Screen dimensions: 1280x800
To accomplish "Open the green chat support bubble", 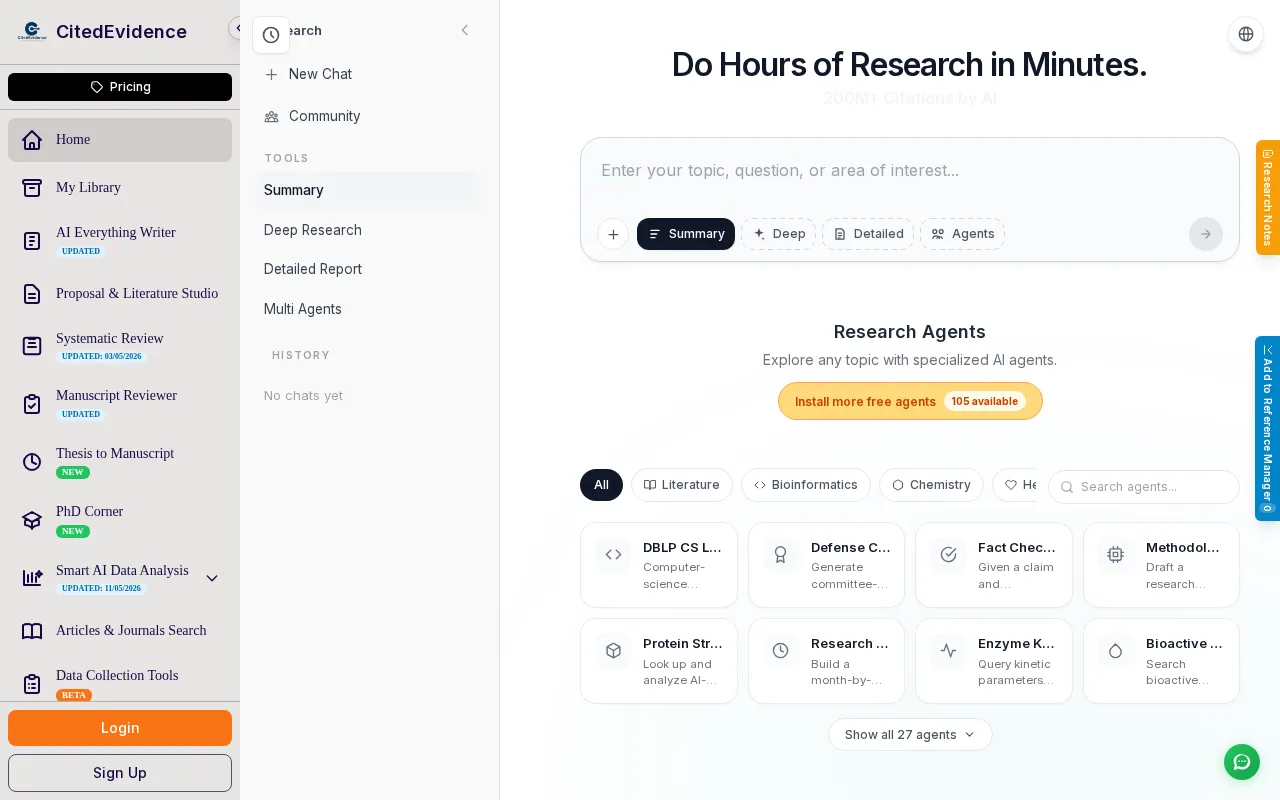I will [x=1242, y=762].
